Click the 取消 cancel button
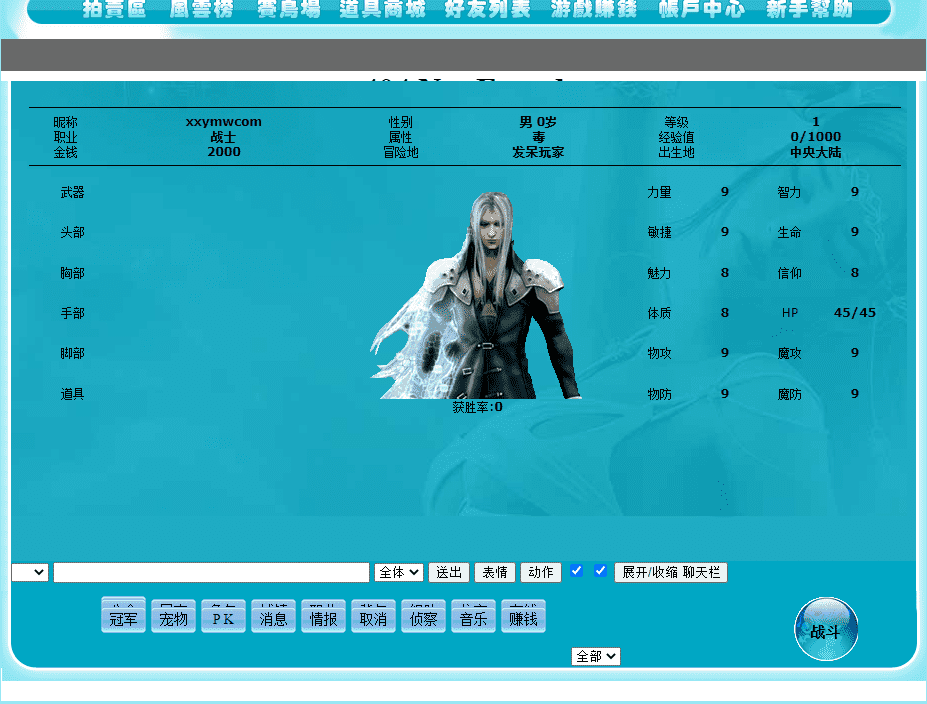 pyautogui.click(x=373, y=618)
